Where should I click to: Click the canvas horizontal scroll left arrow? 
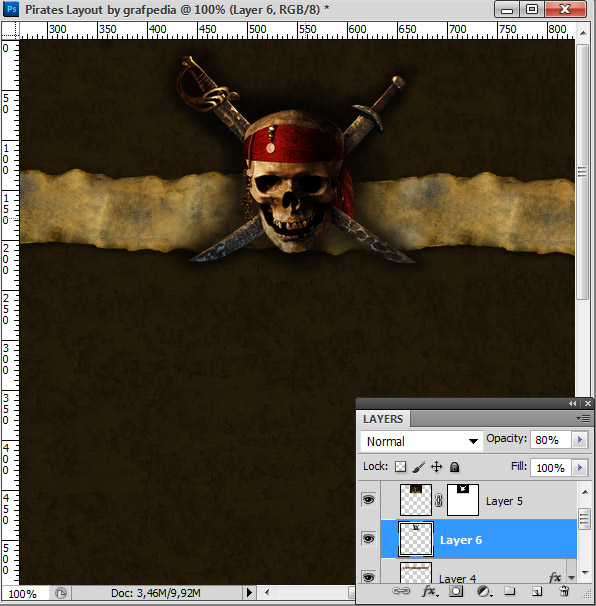266,592
